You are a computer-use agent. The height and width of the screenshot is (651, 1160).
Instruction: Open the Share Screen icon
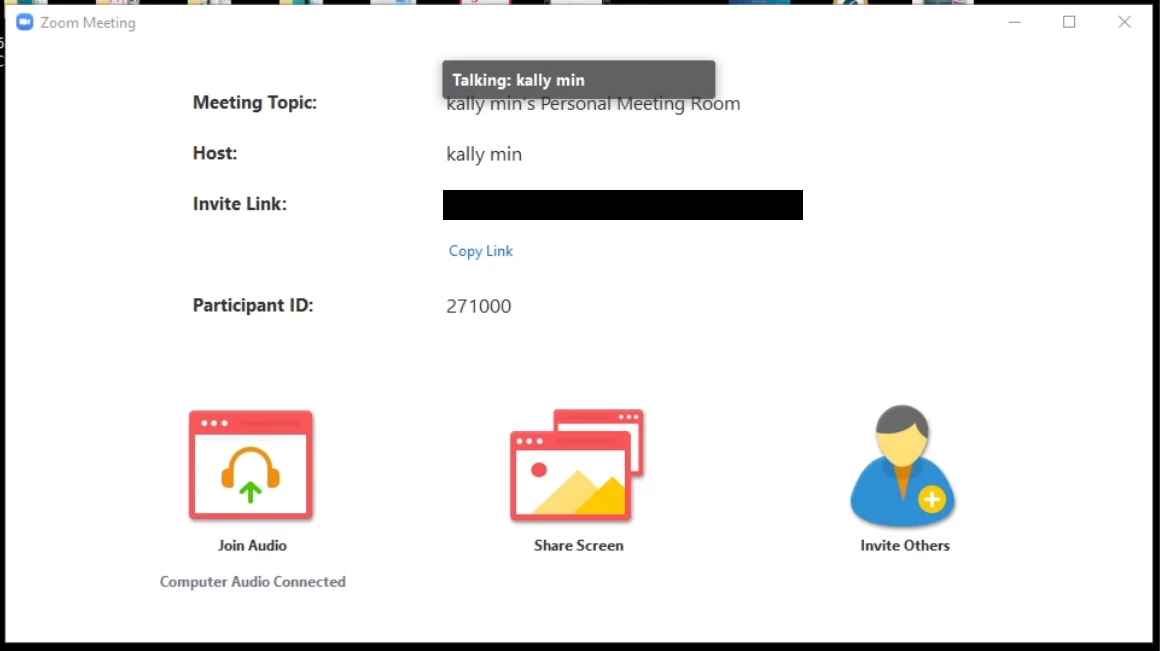point(577,465)
